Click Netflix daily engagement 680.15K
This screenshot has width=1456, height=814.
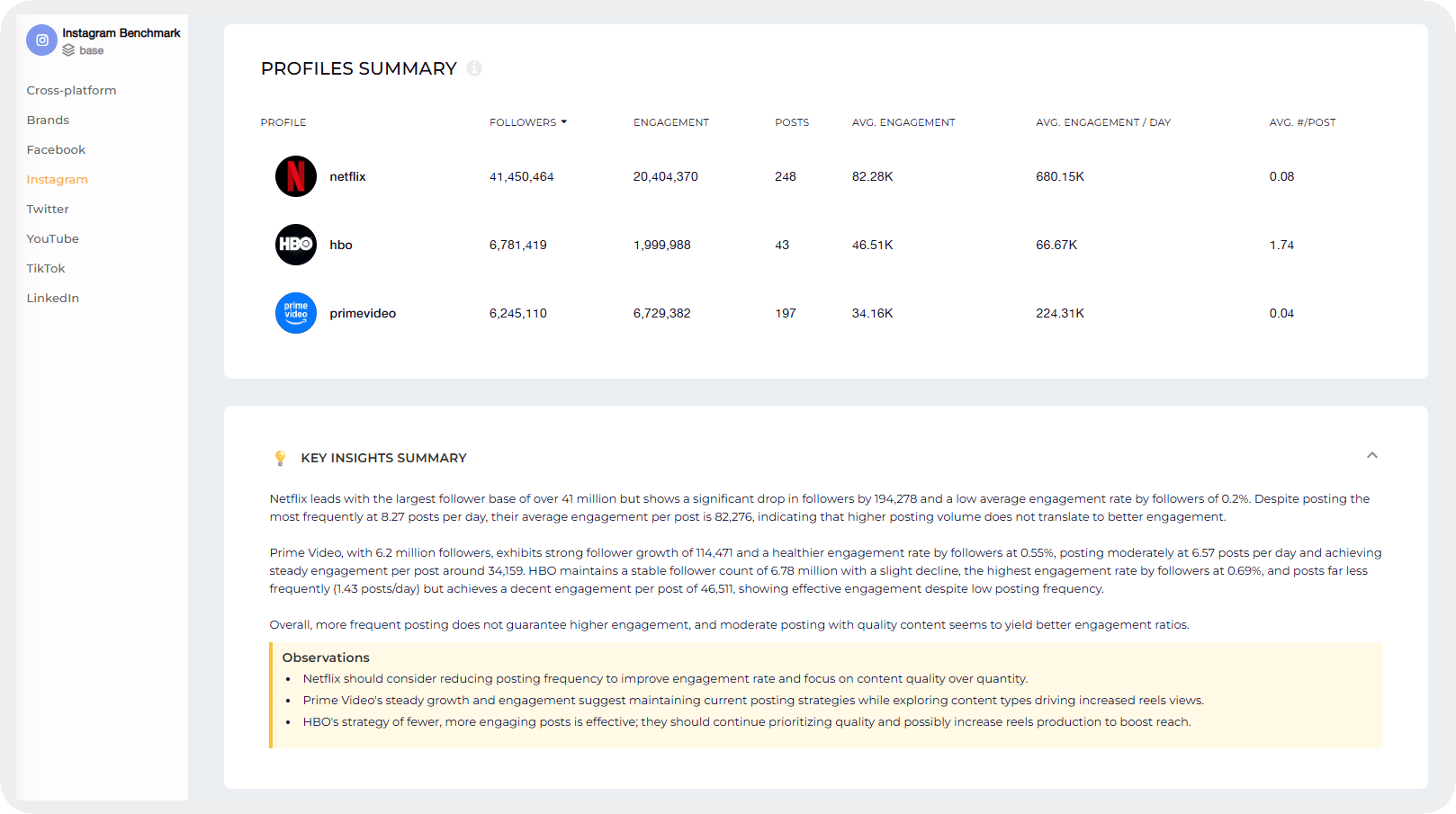point(1060,176)
